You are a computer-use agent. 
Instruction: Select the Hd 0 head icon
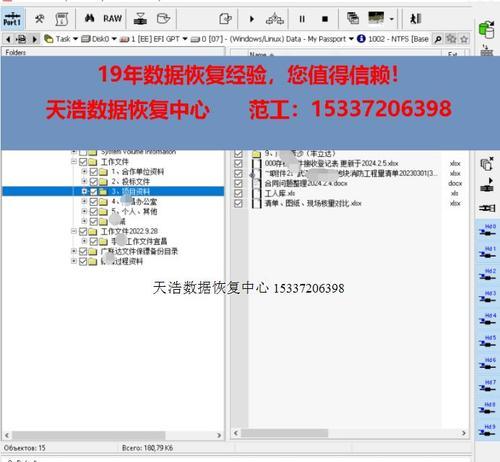(487, 231)
